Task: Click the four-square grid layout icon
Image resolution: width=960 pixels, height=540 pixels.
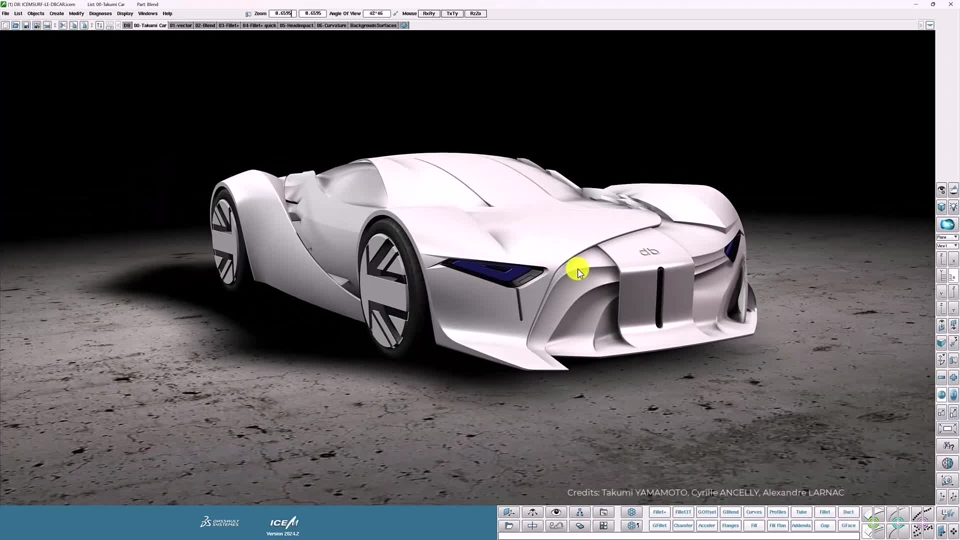Action: (604, 525)
